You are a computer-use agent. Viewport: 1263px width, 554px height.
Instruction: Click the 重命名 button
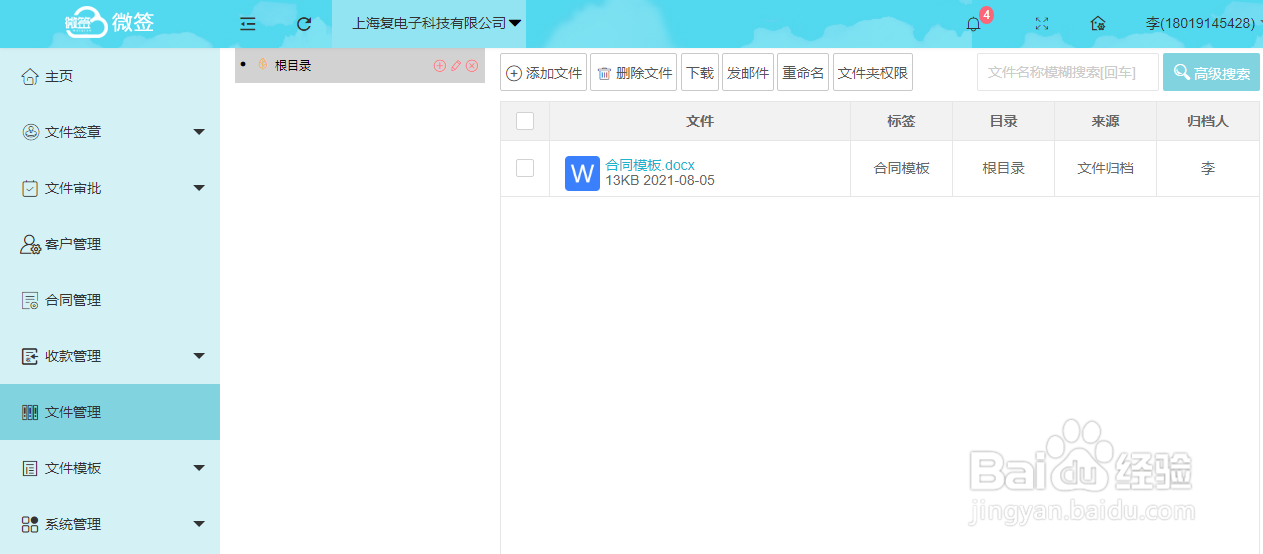[x=803, y=72]
